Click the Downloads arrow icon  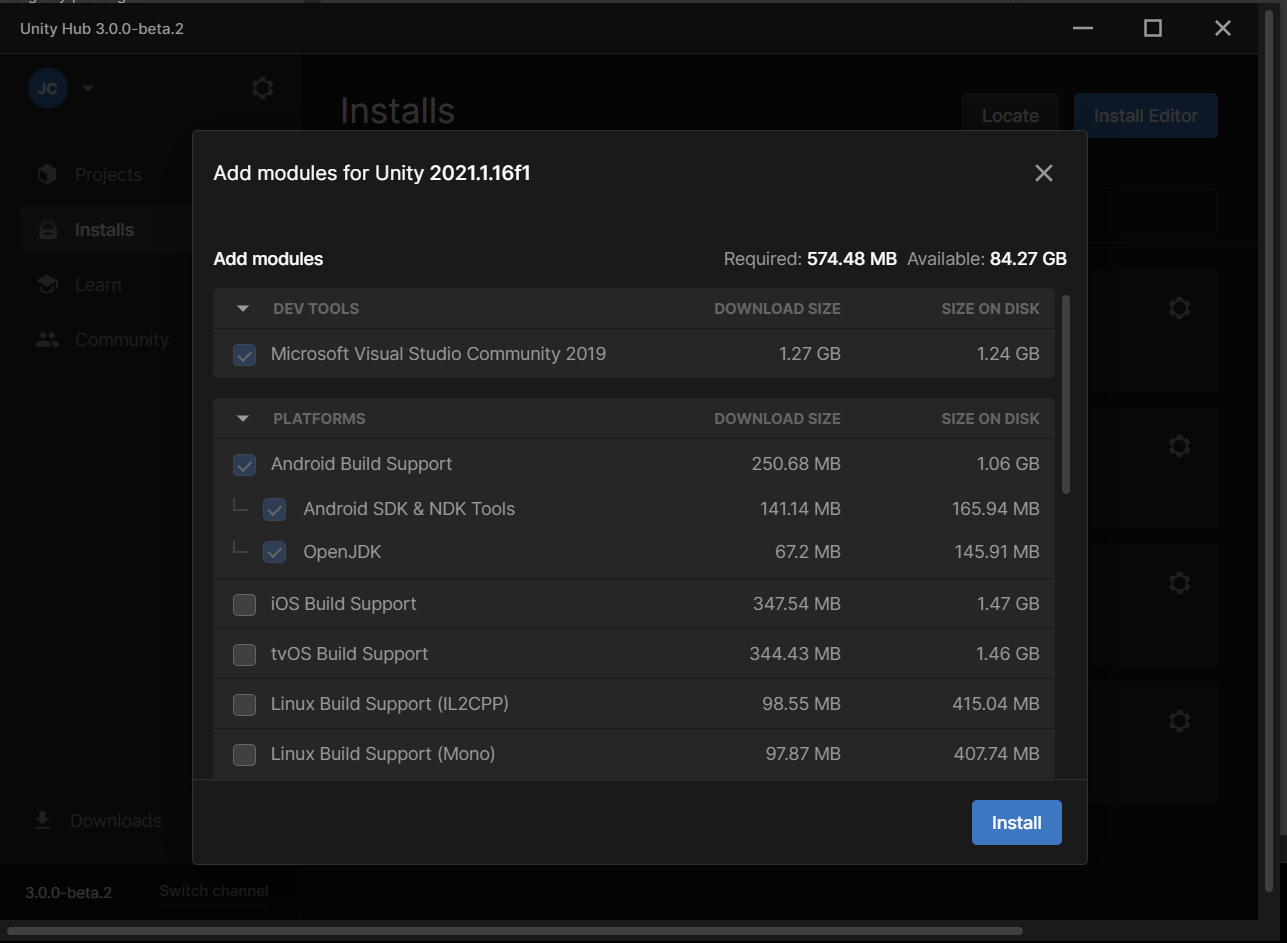(42, 821)
